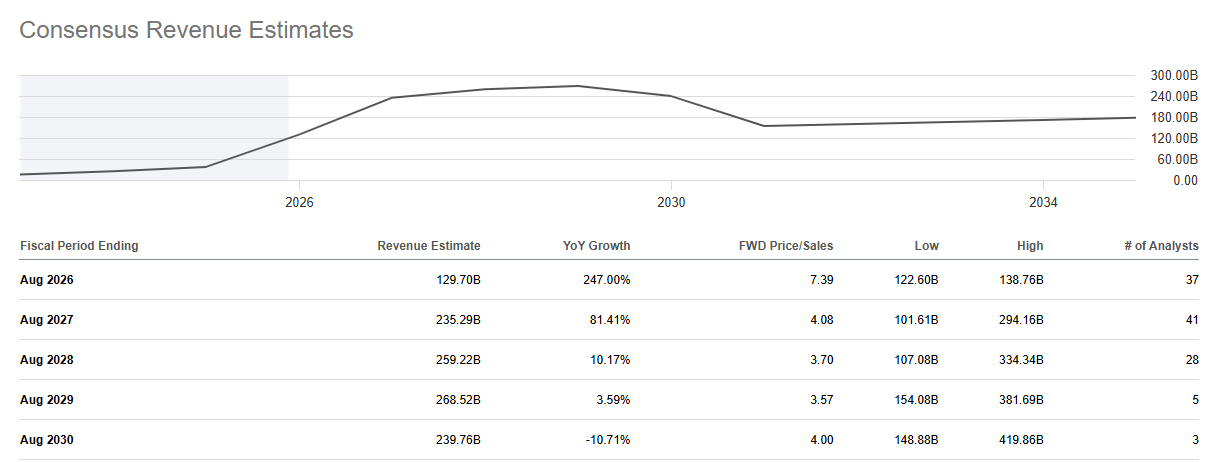Screen dimensions: 1213x462
Task: Click the Low column header
Action: click(x=927, y=246)
